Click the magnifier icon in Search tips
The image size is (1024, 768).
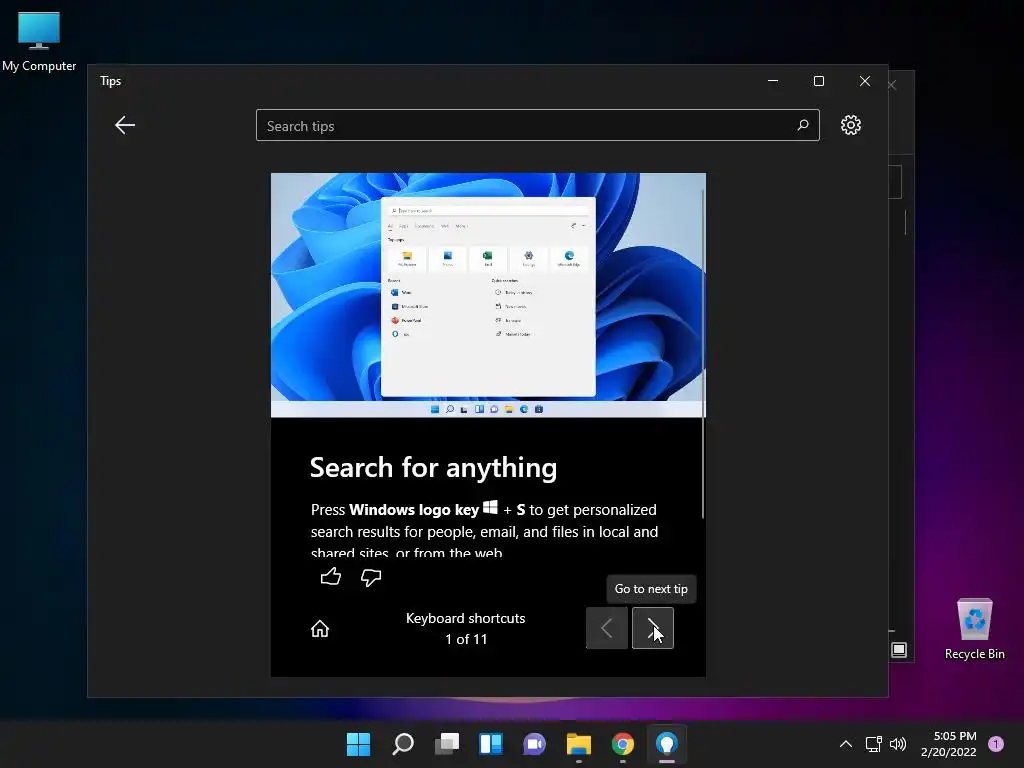coord(803,125)
